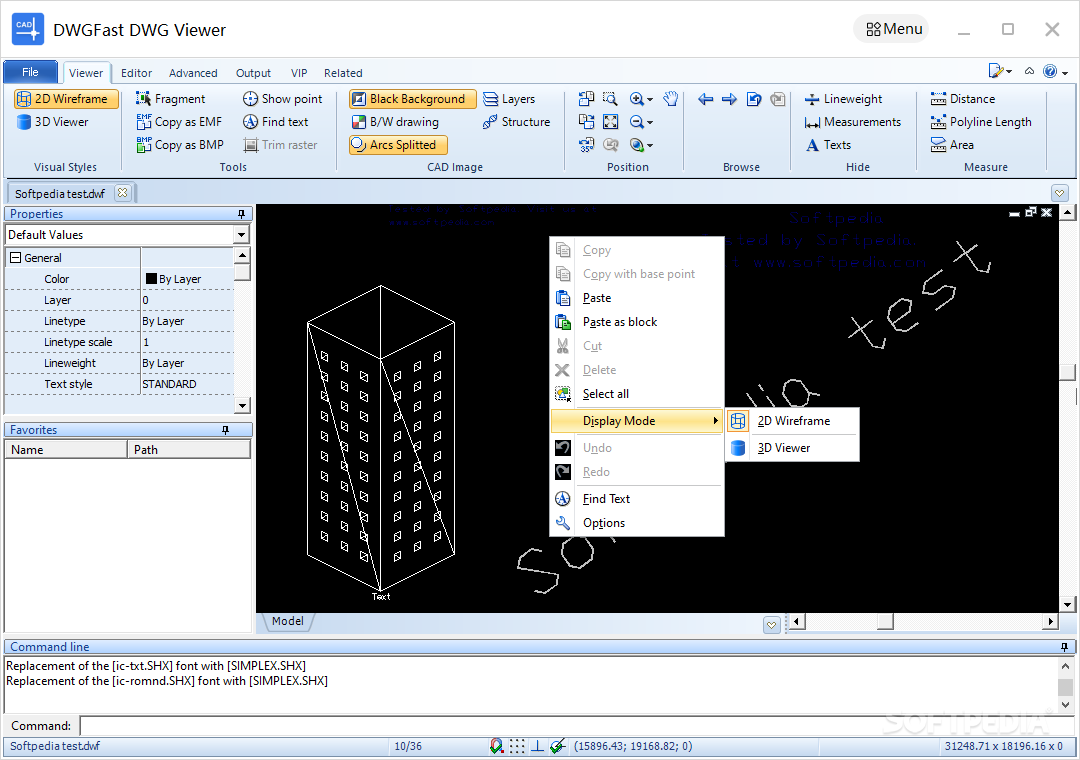Select the 3D Viewer visual style in ribbon
Image resolution: width=1080 pixels, height=760 pixels.
pos(53,122)
